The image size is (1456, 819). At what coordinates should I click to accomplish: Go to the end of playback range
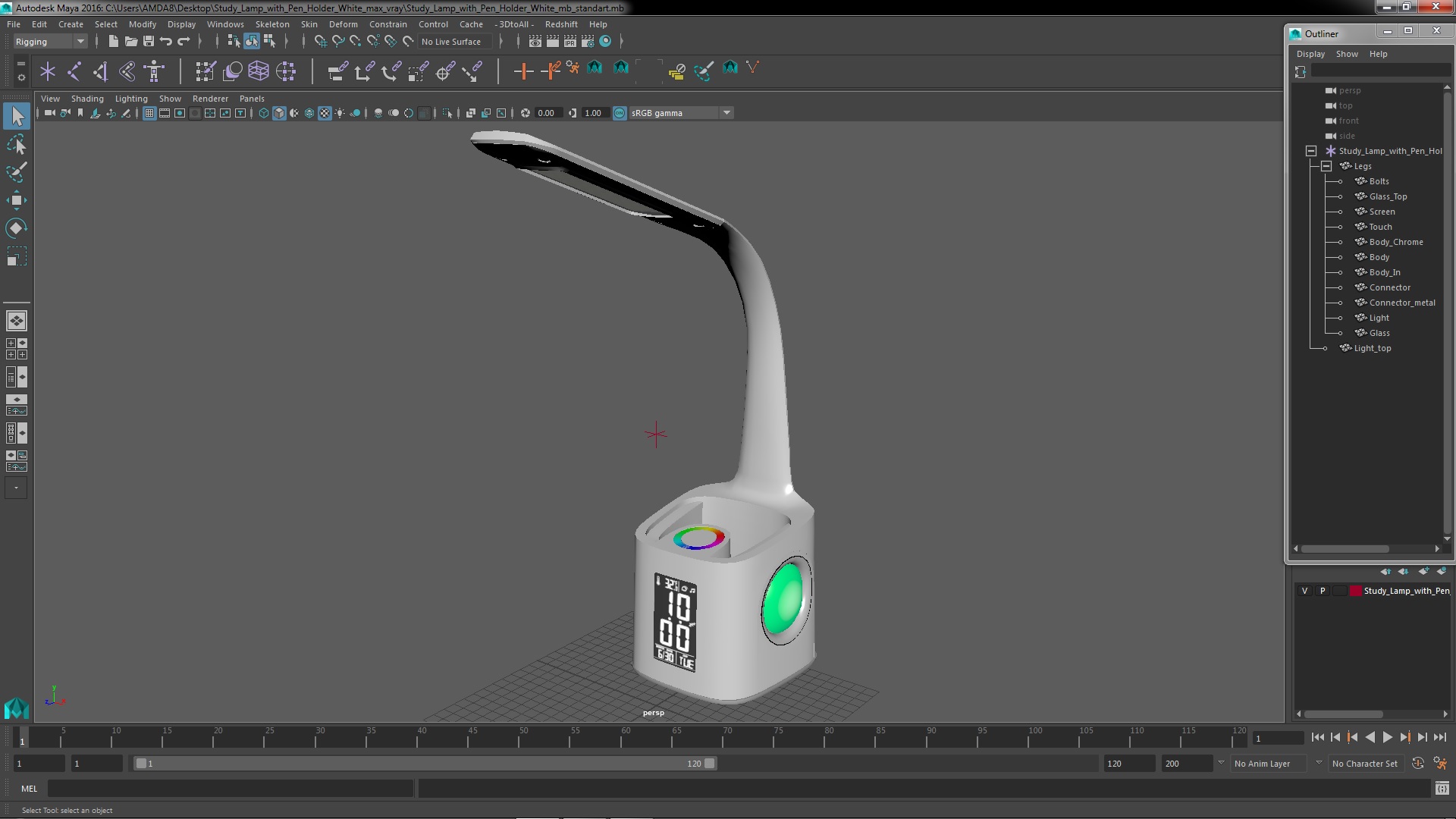tap(1440, 737)
